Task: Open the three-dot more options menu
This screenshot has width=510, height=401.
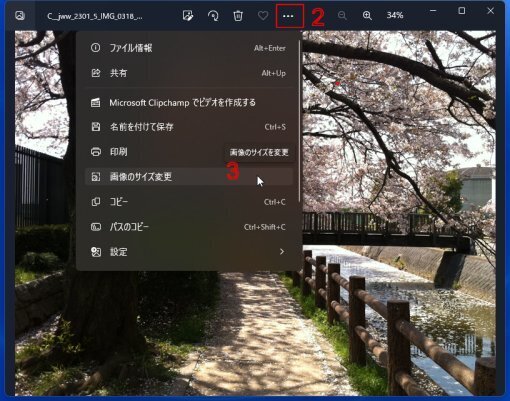Action: 288,16
